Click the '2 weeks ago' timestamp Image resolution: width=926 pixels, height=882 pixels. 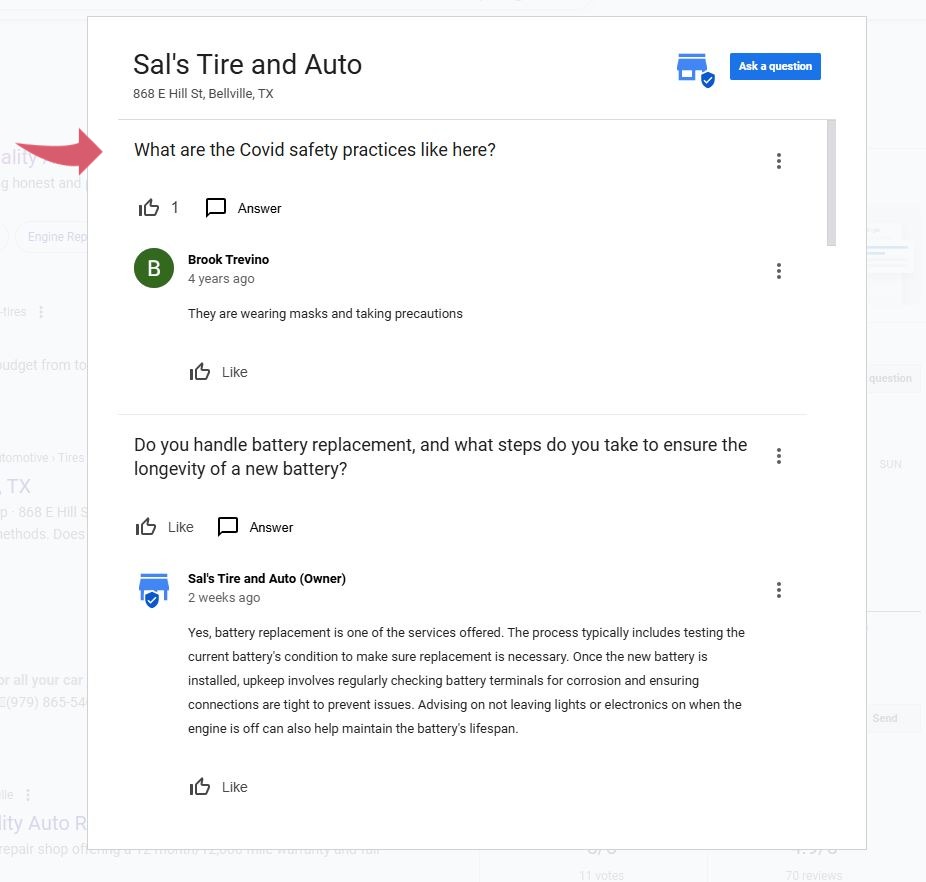(224, 598)
